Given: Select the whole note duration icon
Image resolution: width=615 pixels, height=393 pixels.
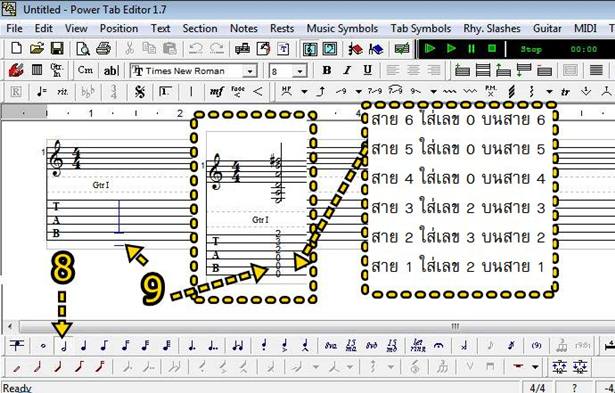Looking at the screenshot, I should point(43,346).
